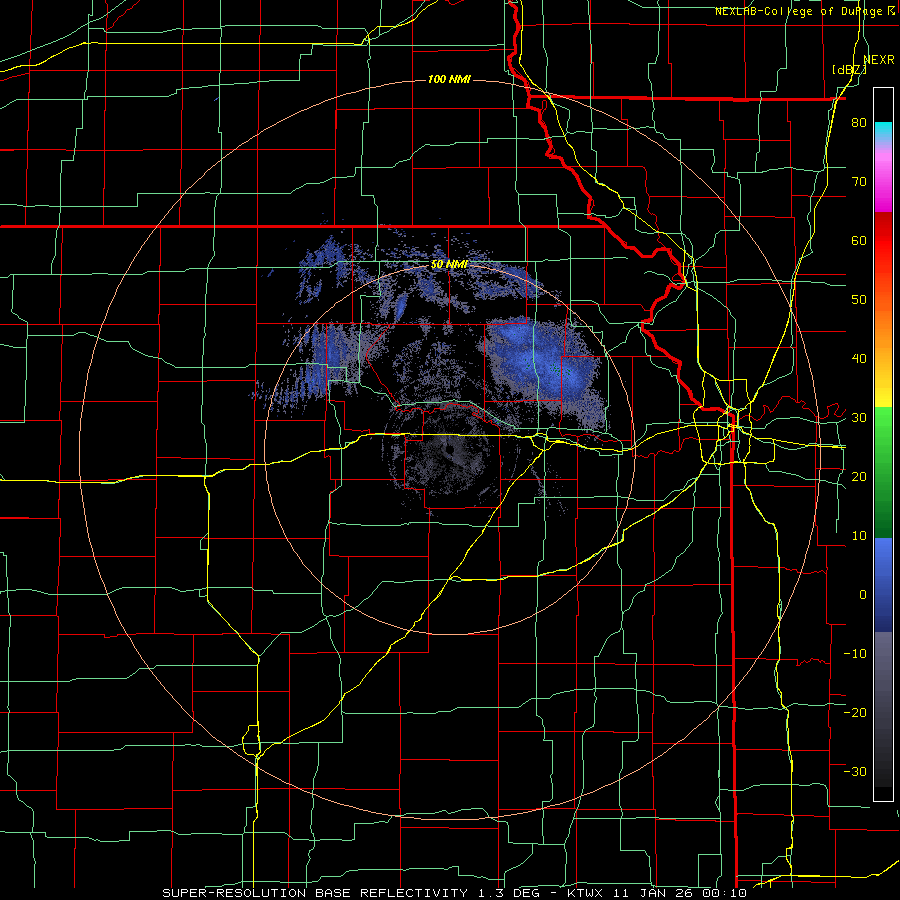The height and width of the screenshot is (900, 900).
Task: Click the 70 value on the dBZ scale
Action: click(x=859, y=182)
